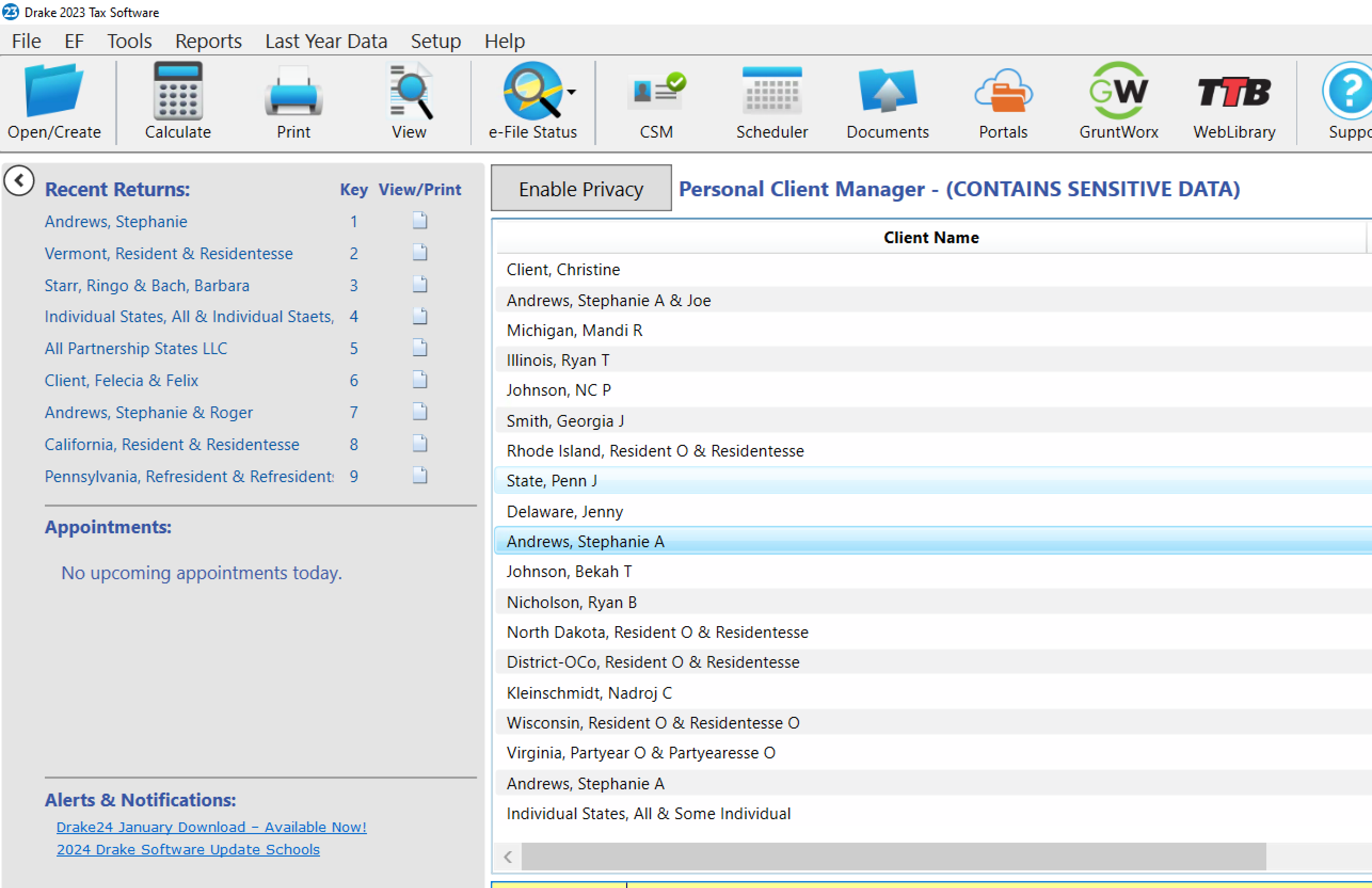Open the 2024 Drake Software Update Schools link
This screenshot has width=1372, height=888.
click(188, 850)
